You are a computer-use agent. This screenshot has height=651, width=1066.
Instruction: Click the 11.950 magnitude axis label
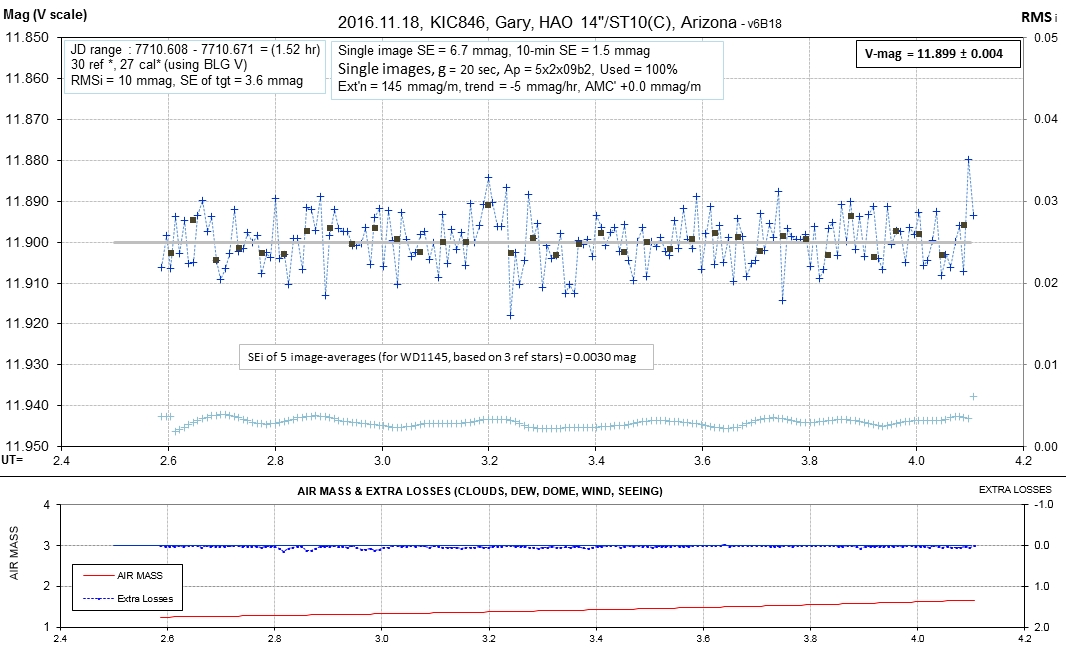tap(27, 446)
